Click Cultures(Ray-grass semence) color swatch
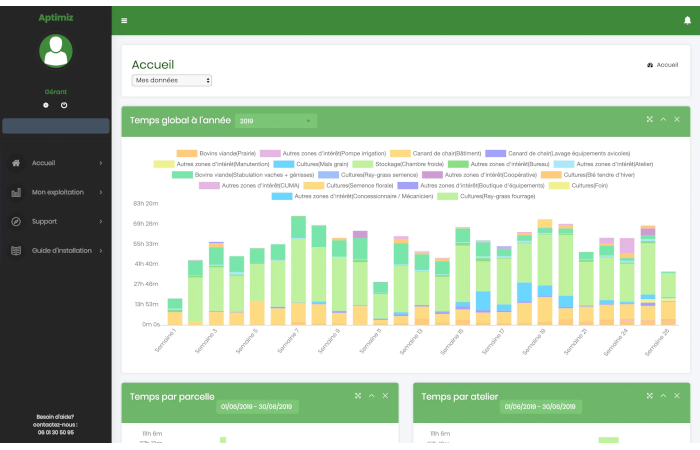 328,175
